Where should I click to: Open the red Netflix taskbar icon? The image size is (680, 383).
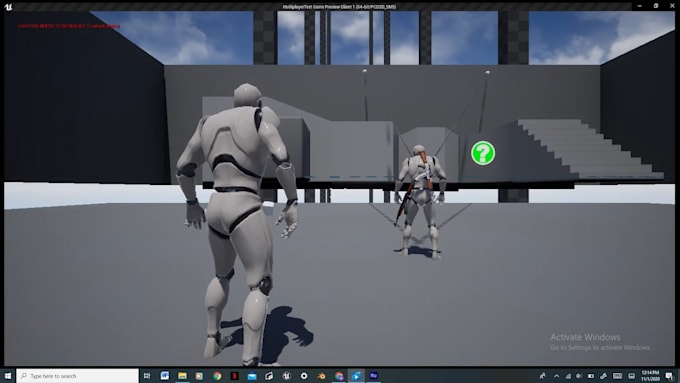pos(235,376)
